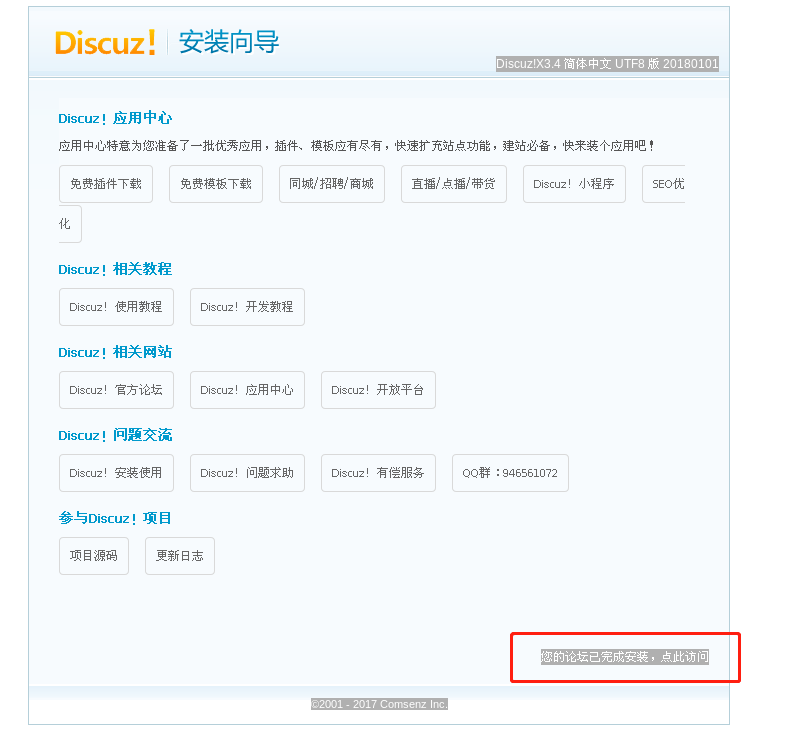Click QQ群:946561072 button
Viewport: 805px width, 737px height.
[x=510, y=473]
